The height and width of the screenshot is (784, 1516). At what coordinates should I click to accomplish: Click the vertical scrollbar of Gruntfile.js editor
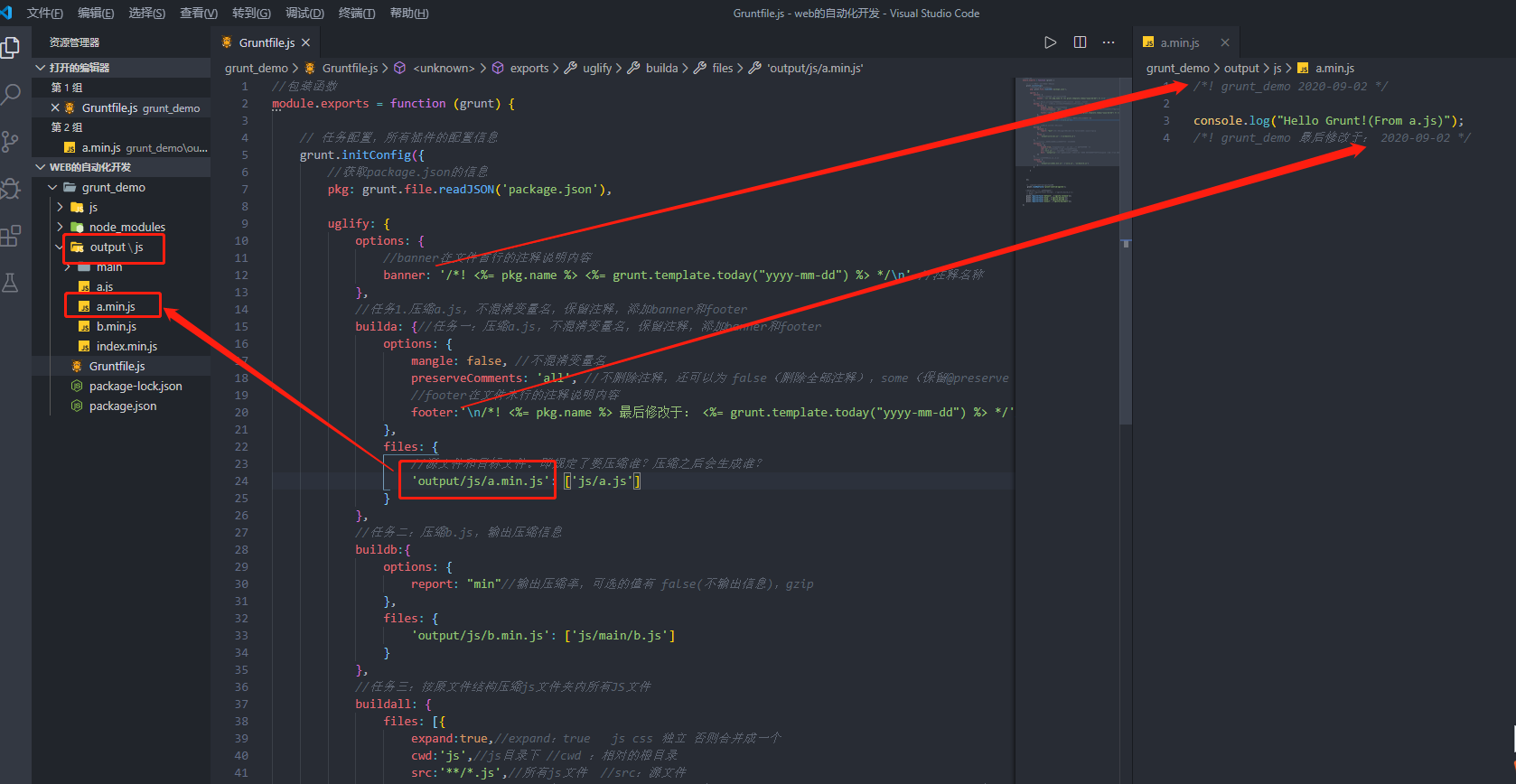pyautogui.click(x=1126, y=250)
